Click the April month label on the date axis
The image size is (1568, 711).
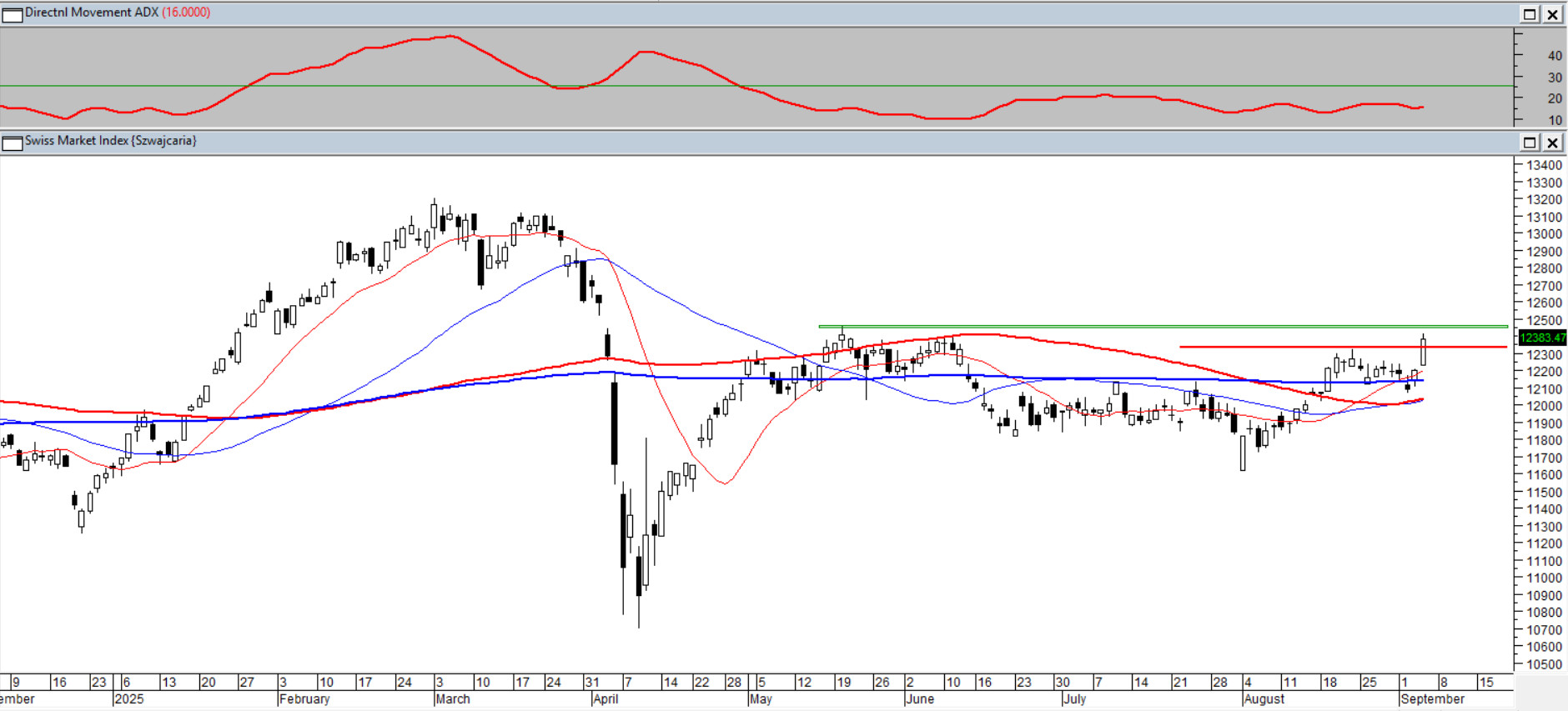[x=606, y=699]
